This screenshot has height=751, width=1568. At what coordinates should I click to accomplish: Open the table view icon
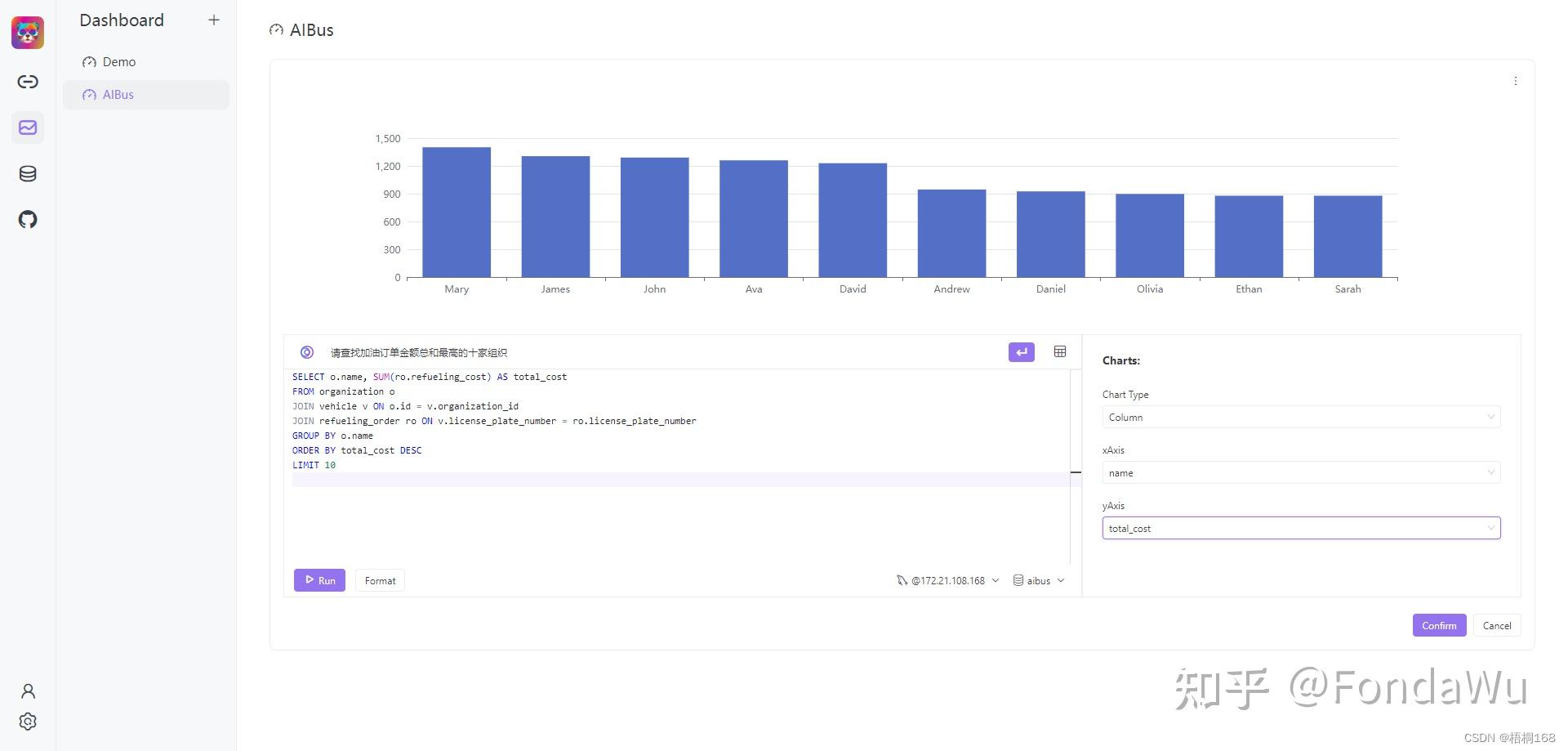coord(1060,351)
